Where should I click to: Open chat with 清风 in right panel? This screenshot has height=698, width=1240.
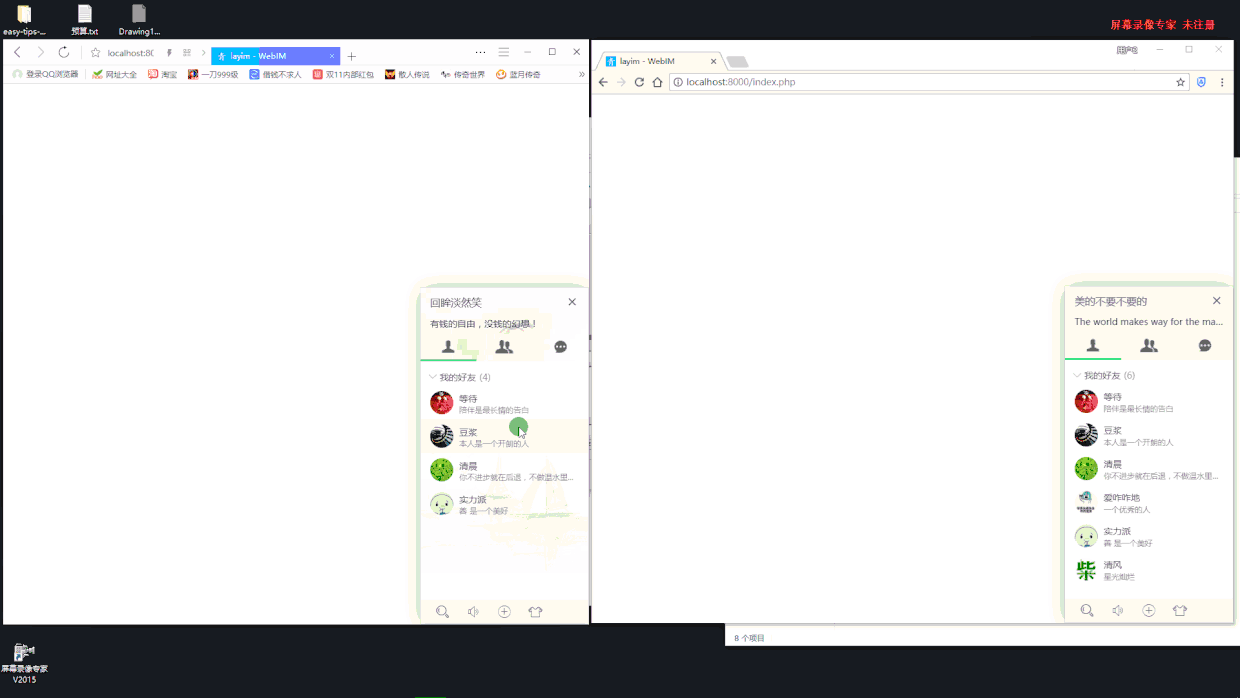1149,570
